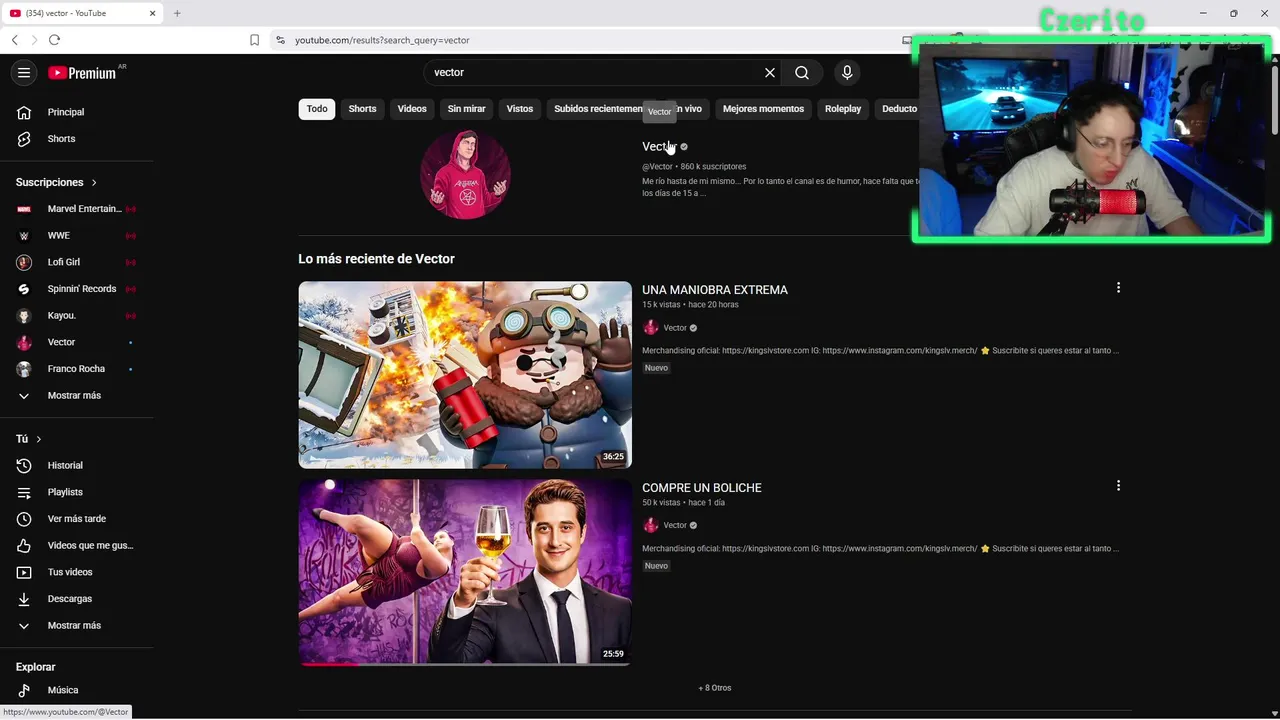Click the magnifier search button

click(802, 72)
